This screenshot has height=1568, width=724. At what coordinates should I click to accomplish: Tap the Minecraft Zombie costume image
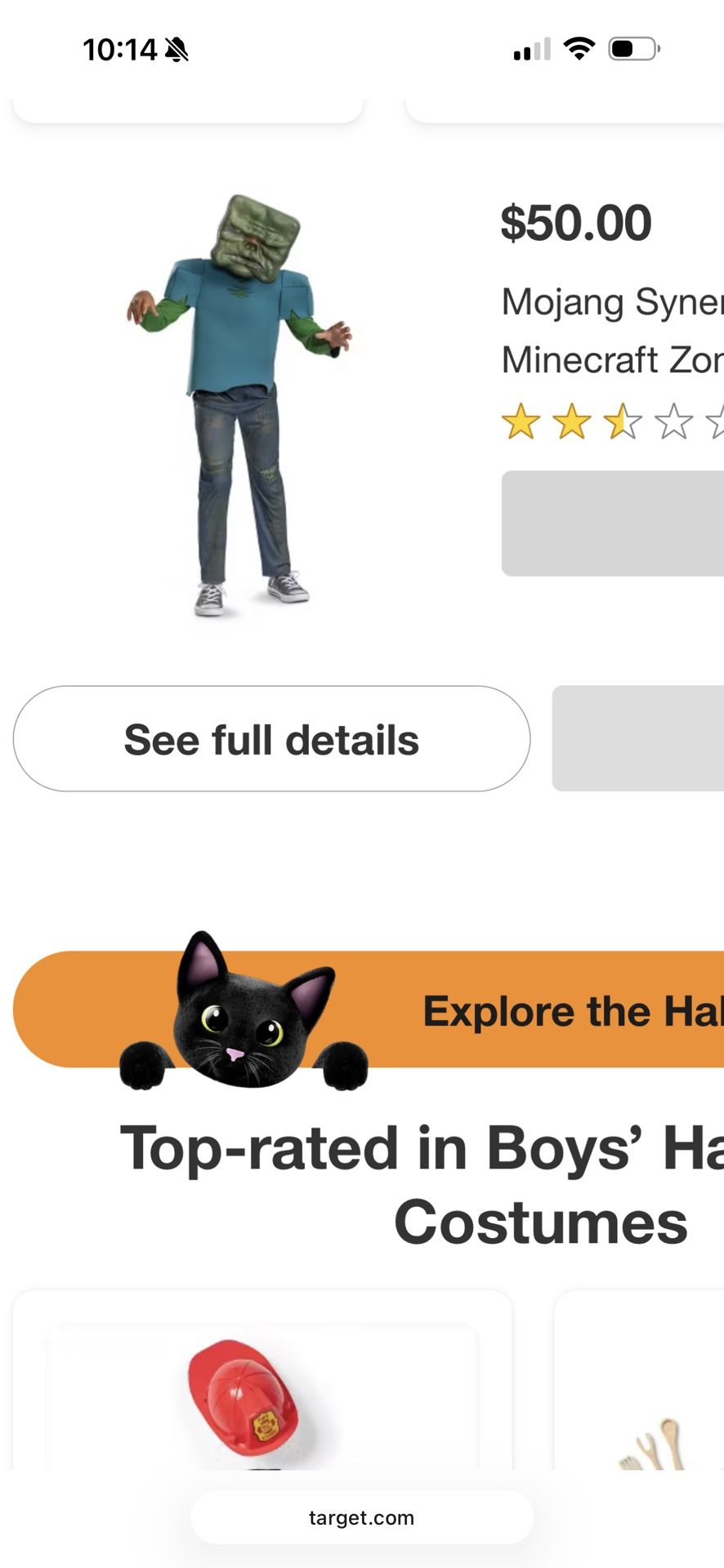click(x=239, y=407)
